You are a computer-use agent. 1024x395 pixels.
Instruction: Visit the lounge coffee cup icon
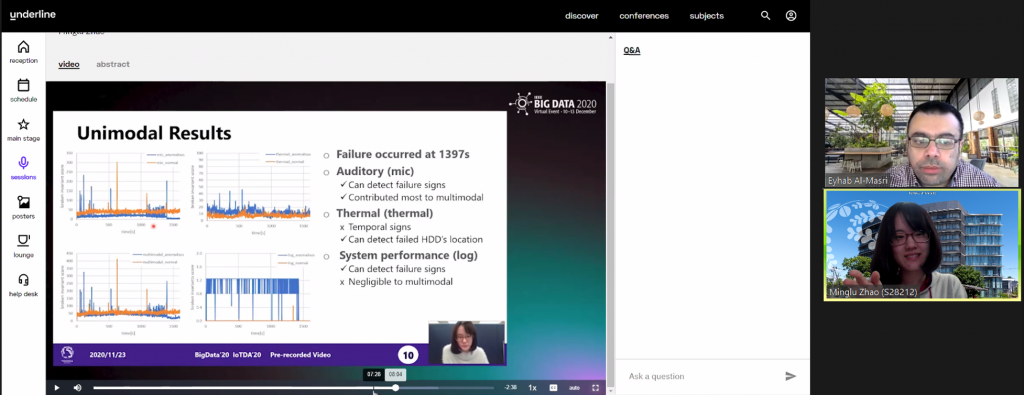coord(24,241)
